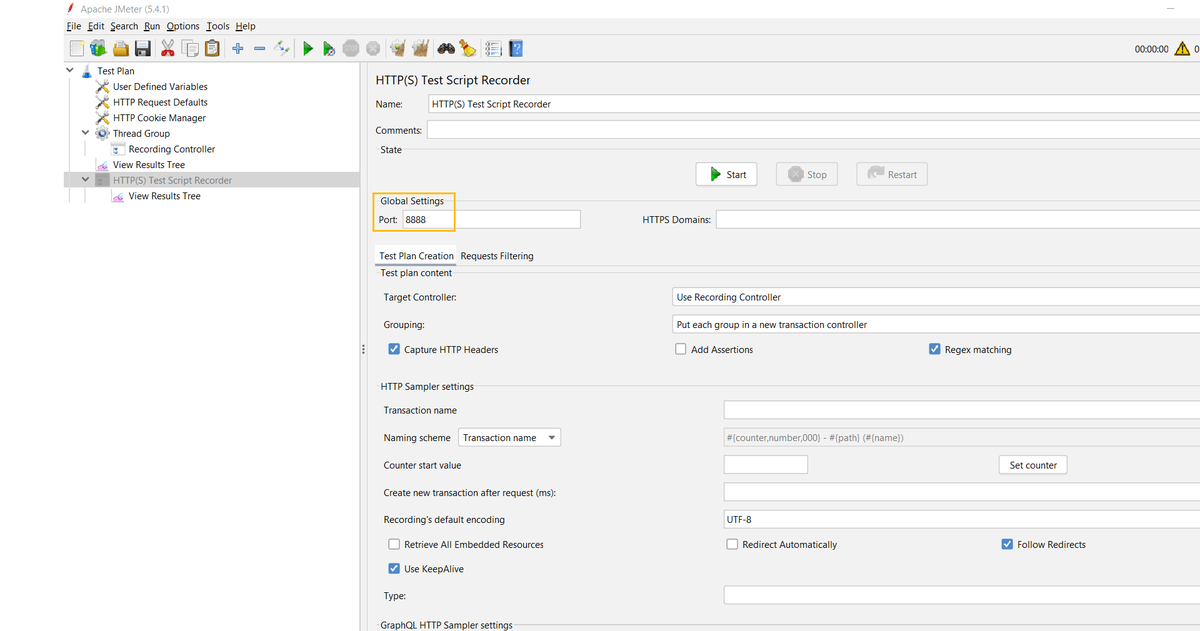The image size is (1200, 631).
Task: Click the Name input field
Action: [814, 103]
